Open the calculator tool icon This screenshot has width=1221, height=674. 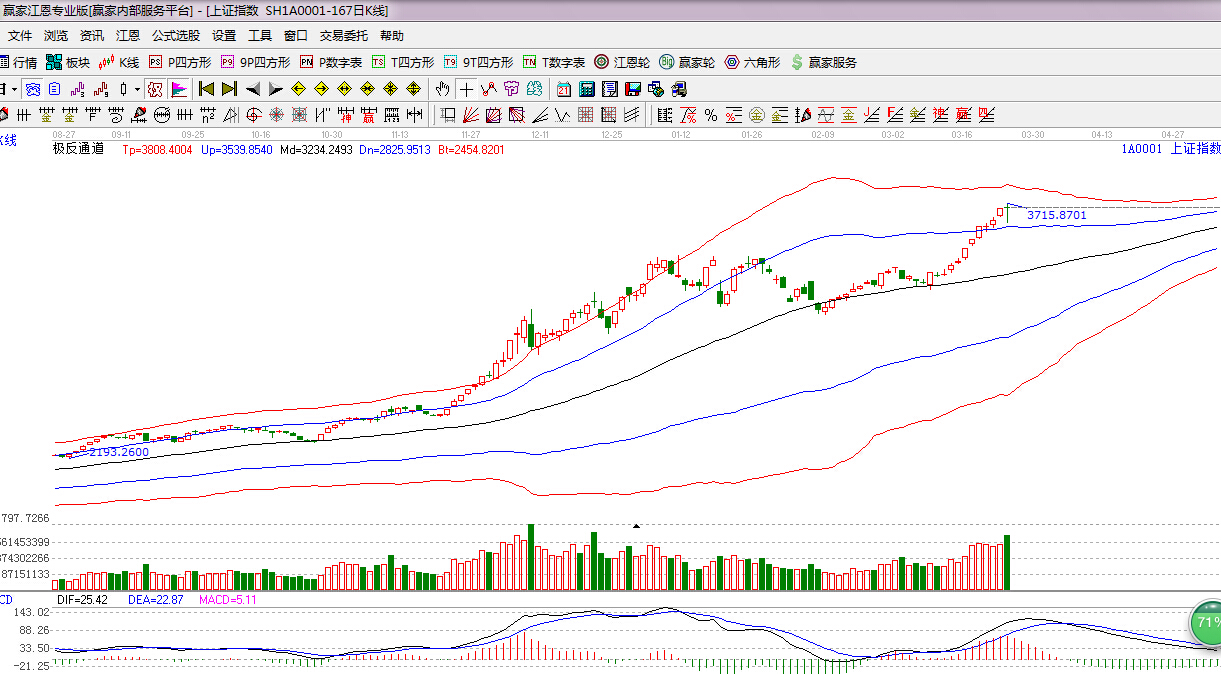[x=587, y=89]
